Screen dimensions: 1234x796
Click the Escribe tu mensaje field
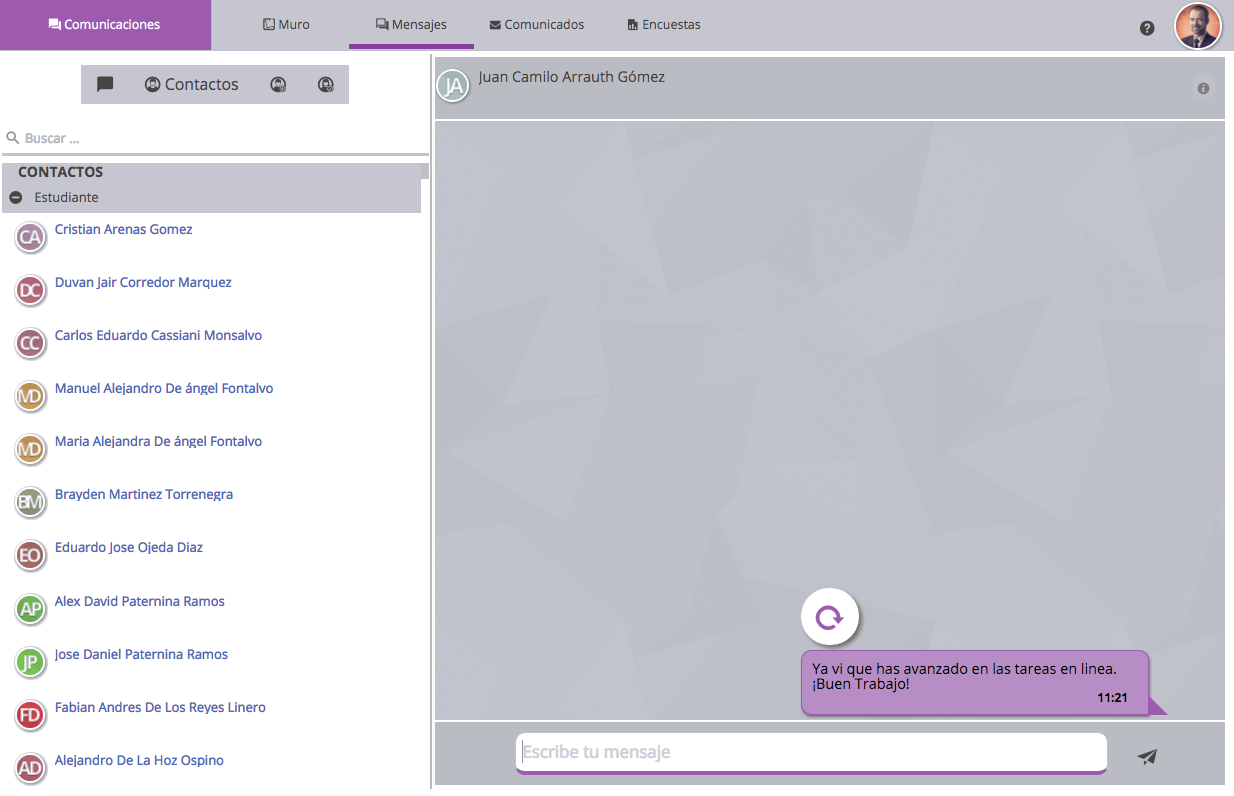point(810,752)
